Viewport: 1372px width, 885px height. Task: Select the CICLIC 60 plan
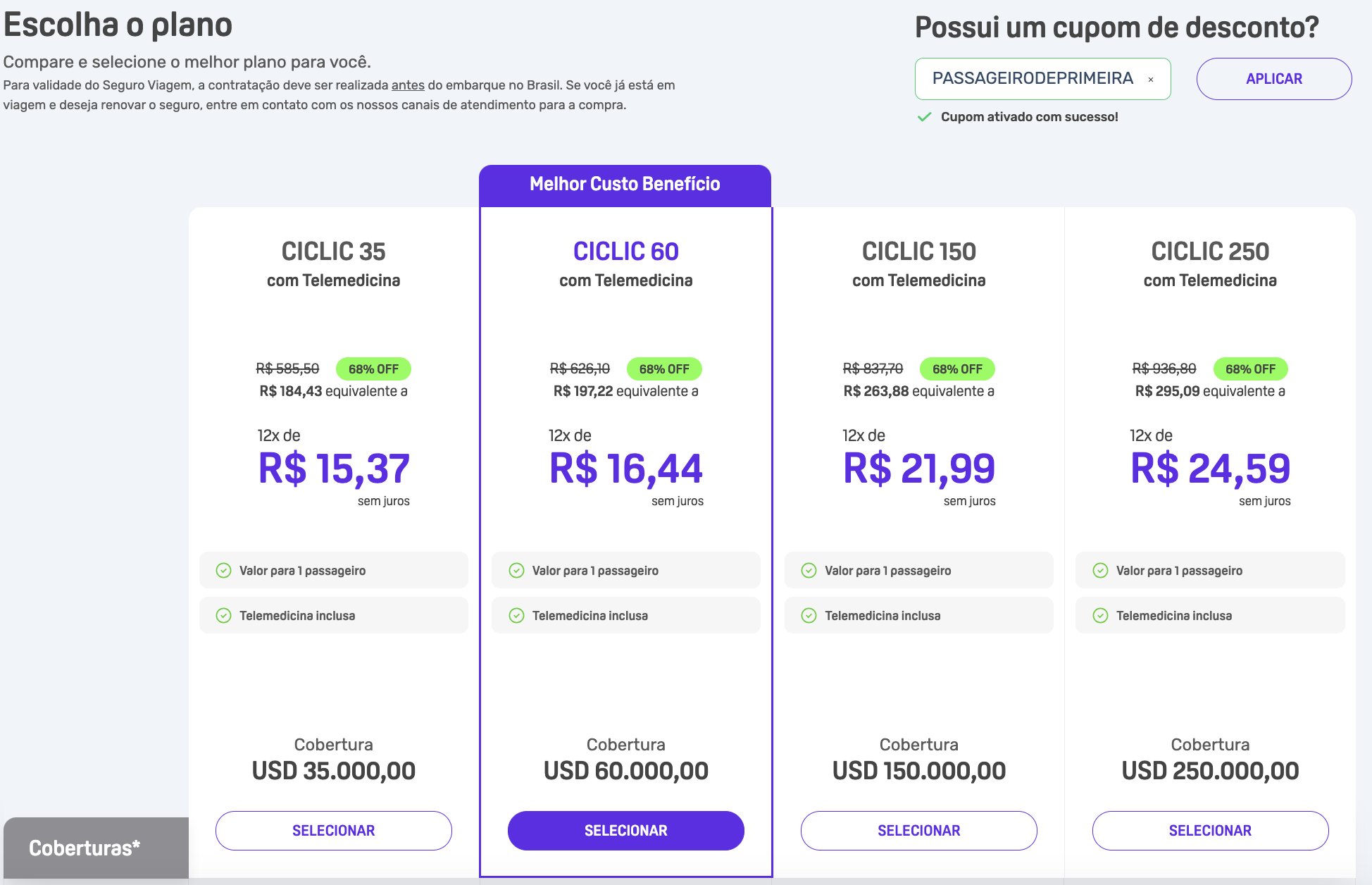coord(626,831)
